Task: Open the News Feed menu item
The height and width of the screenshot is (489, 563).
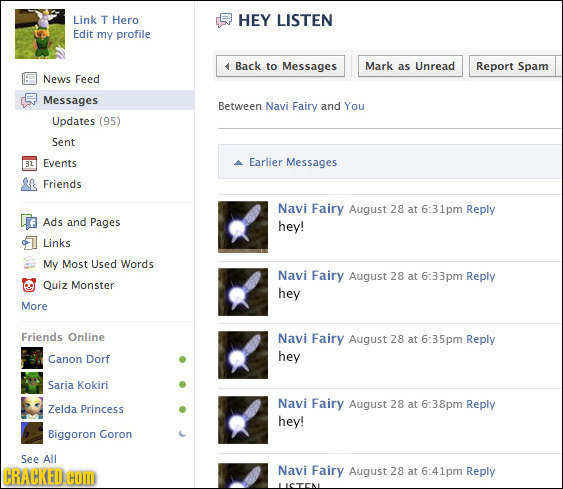Action: pyautogui.click(x=71, y=79)
